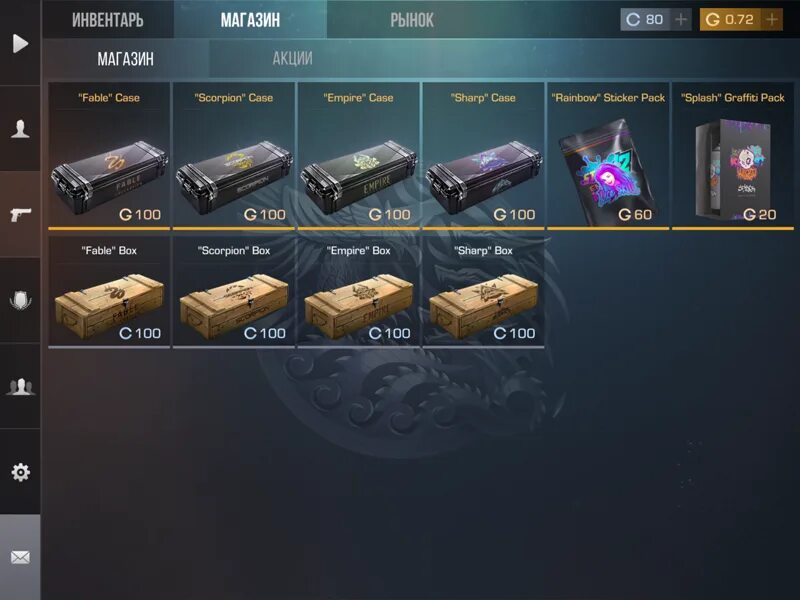The image size is (800, 600).
Task: Select the pistol weapons icon
Action: click(20, 214)
